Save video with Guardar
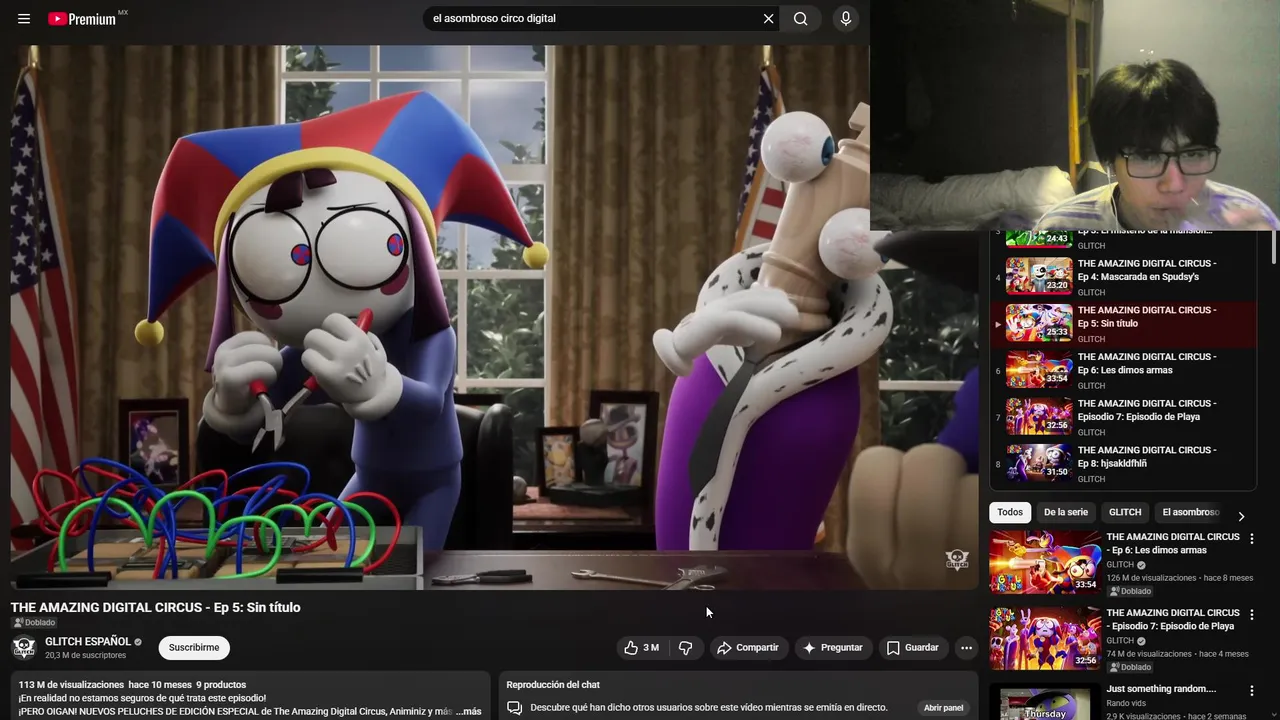The height and width of the screenshot is (720, 1280). 912,648
